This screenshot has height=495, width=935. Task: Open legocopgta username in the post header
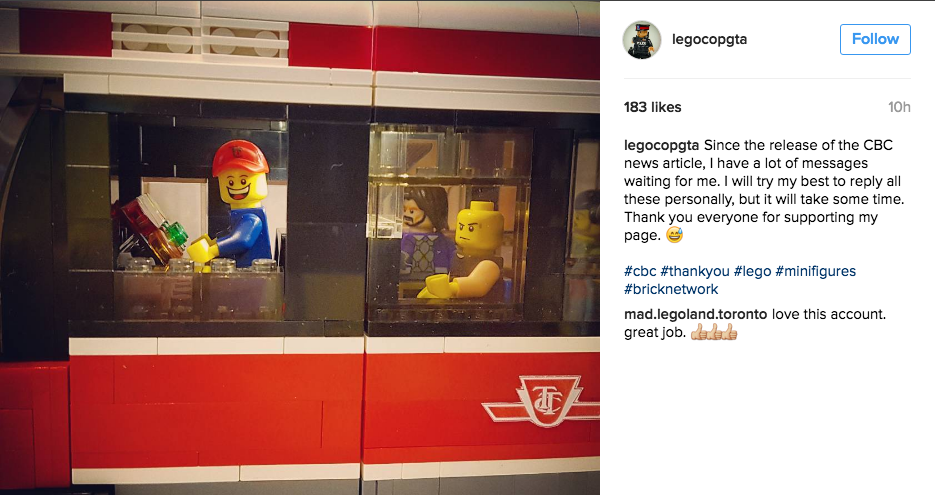point(709,39)
